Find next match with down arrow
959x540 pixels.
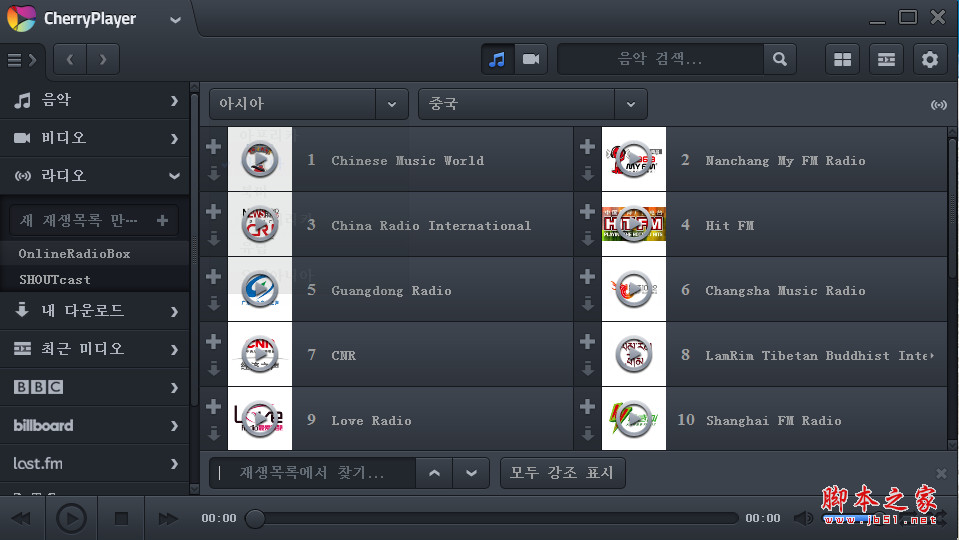tap(471, 473)
